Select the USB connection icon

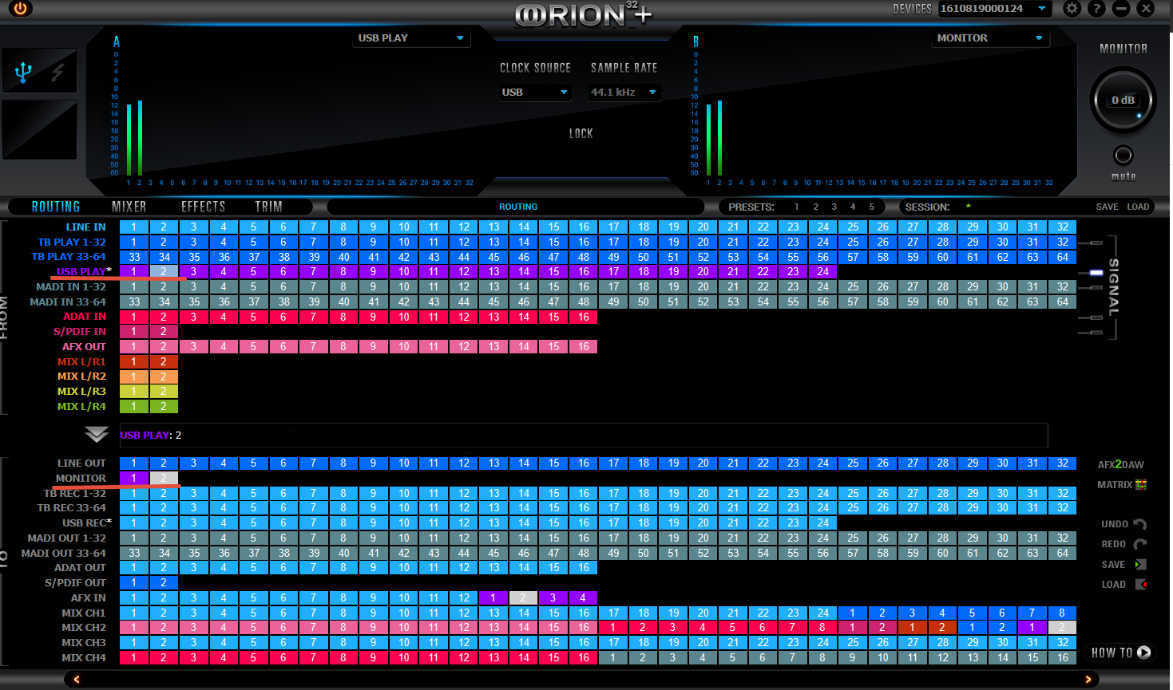point(23,72)
